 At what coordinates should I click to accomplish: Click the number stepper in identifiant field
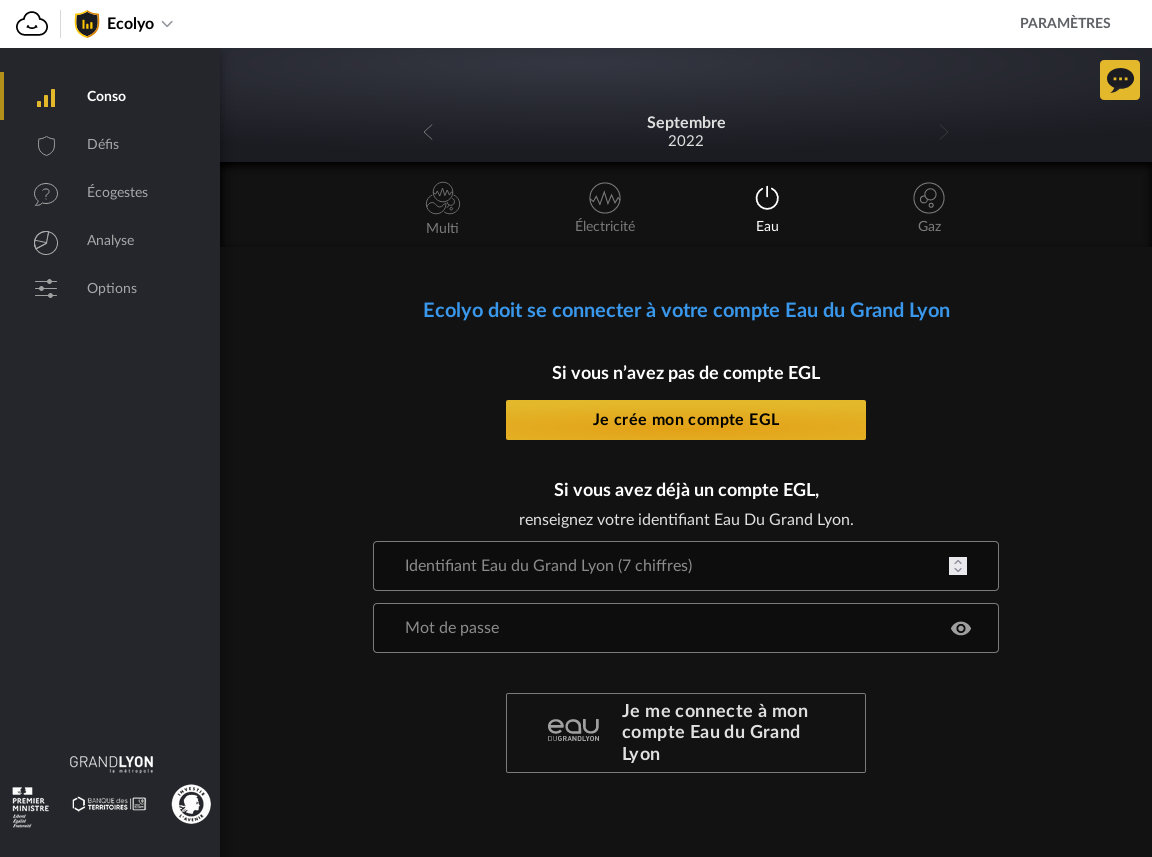tap(957, 566)
